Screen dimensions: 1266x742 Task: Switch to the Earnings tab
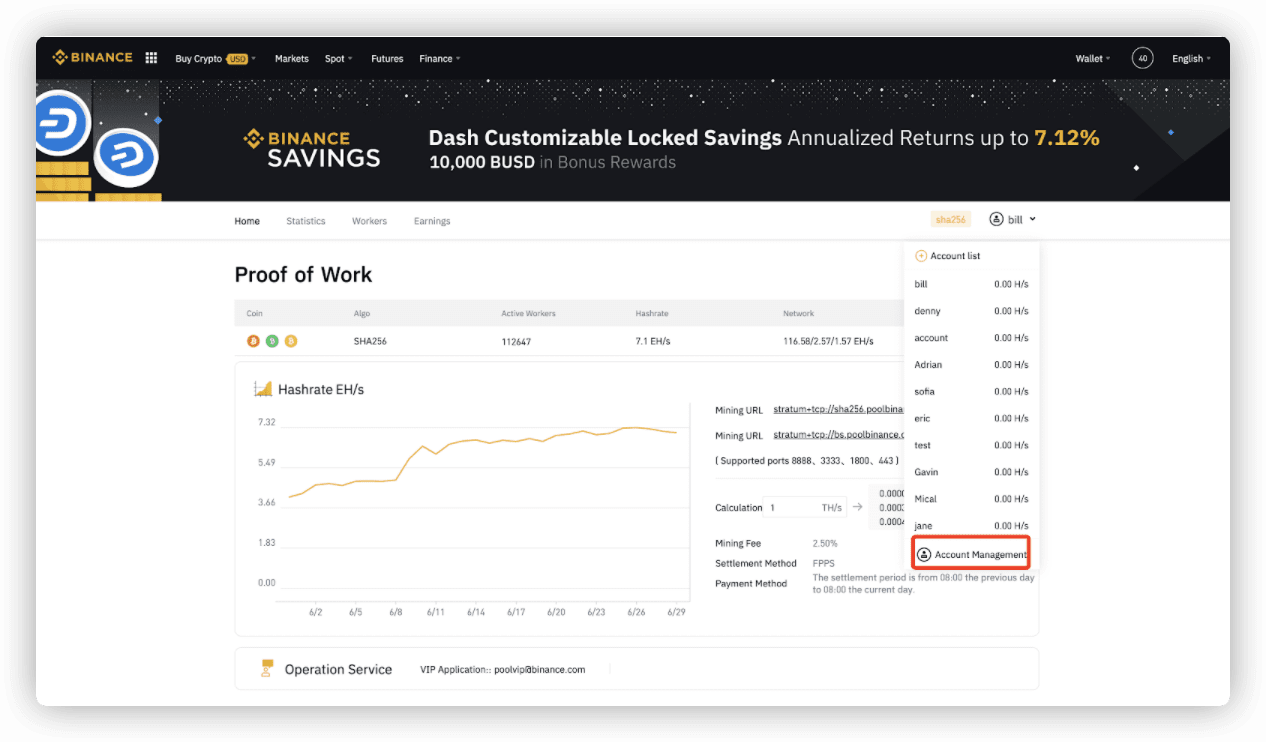pyautogui.click(x=432, y=221)
